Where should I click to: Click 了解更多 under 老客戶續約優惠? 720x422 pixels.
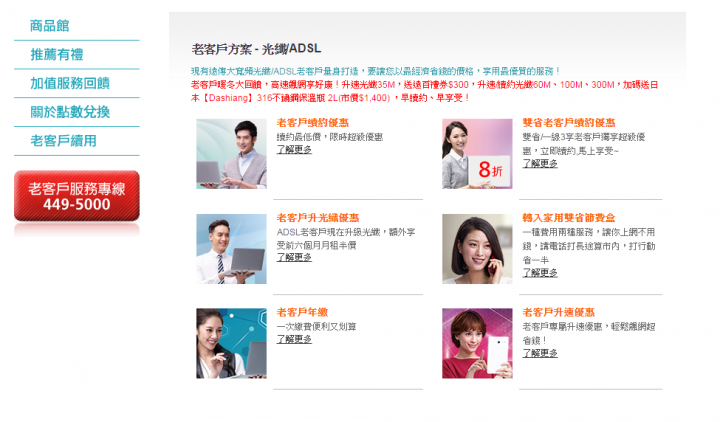coord(294,150)
